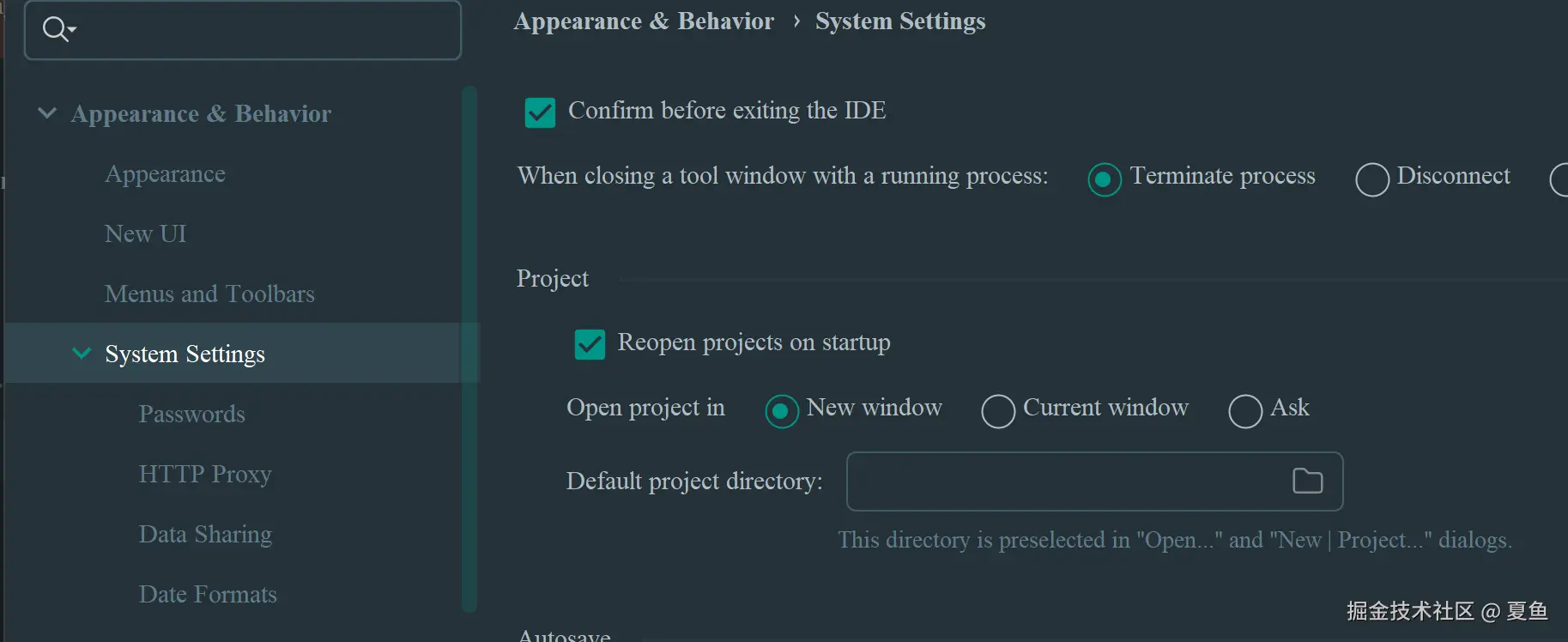Collapse the Appearance & Behavior section
Screen dimensions: 1568x642
click(x=47, y=113)
